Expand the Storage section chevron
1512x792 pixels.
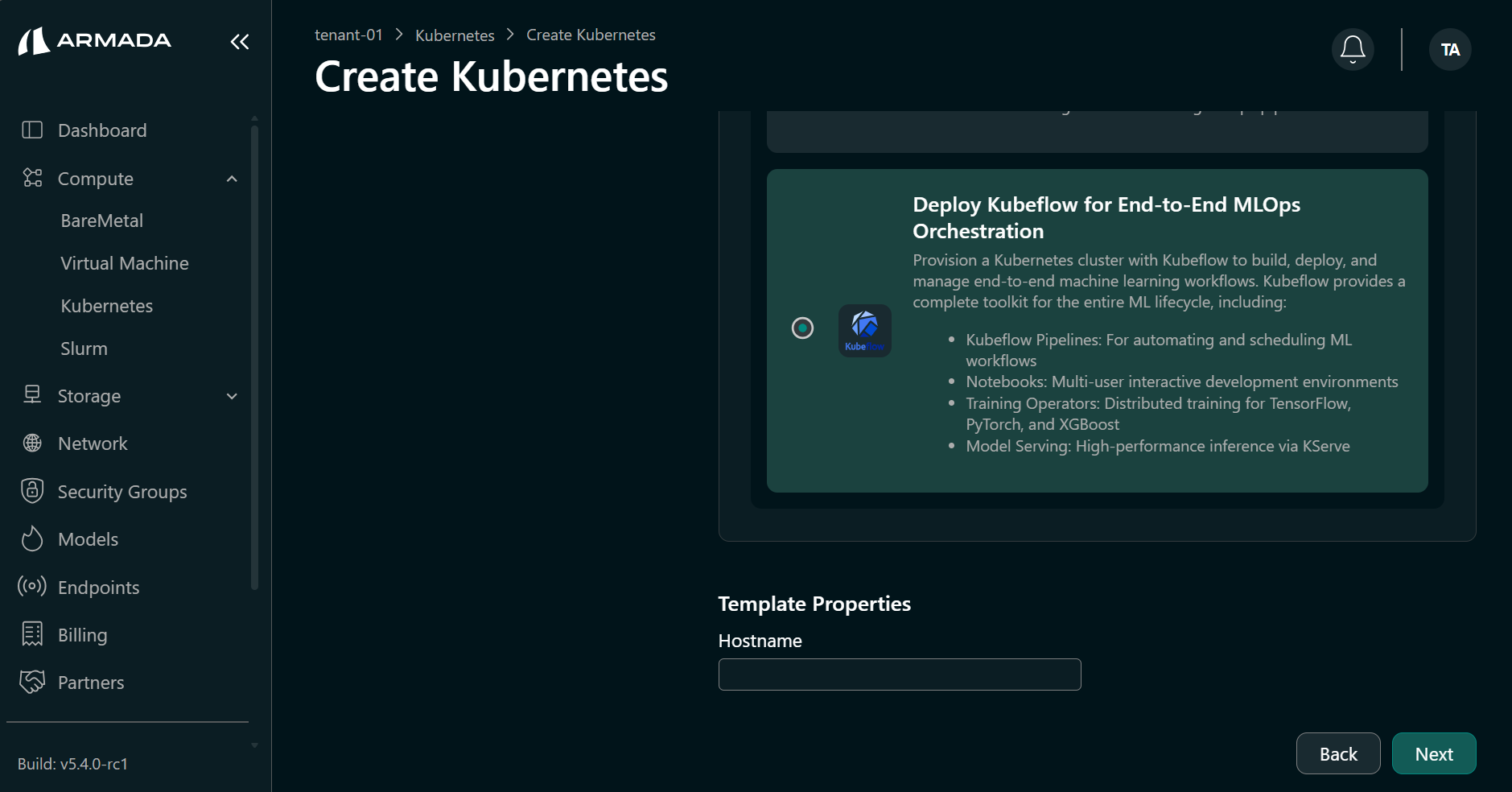(232, 396)
